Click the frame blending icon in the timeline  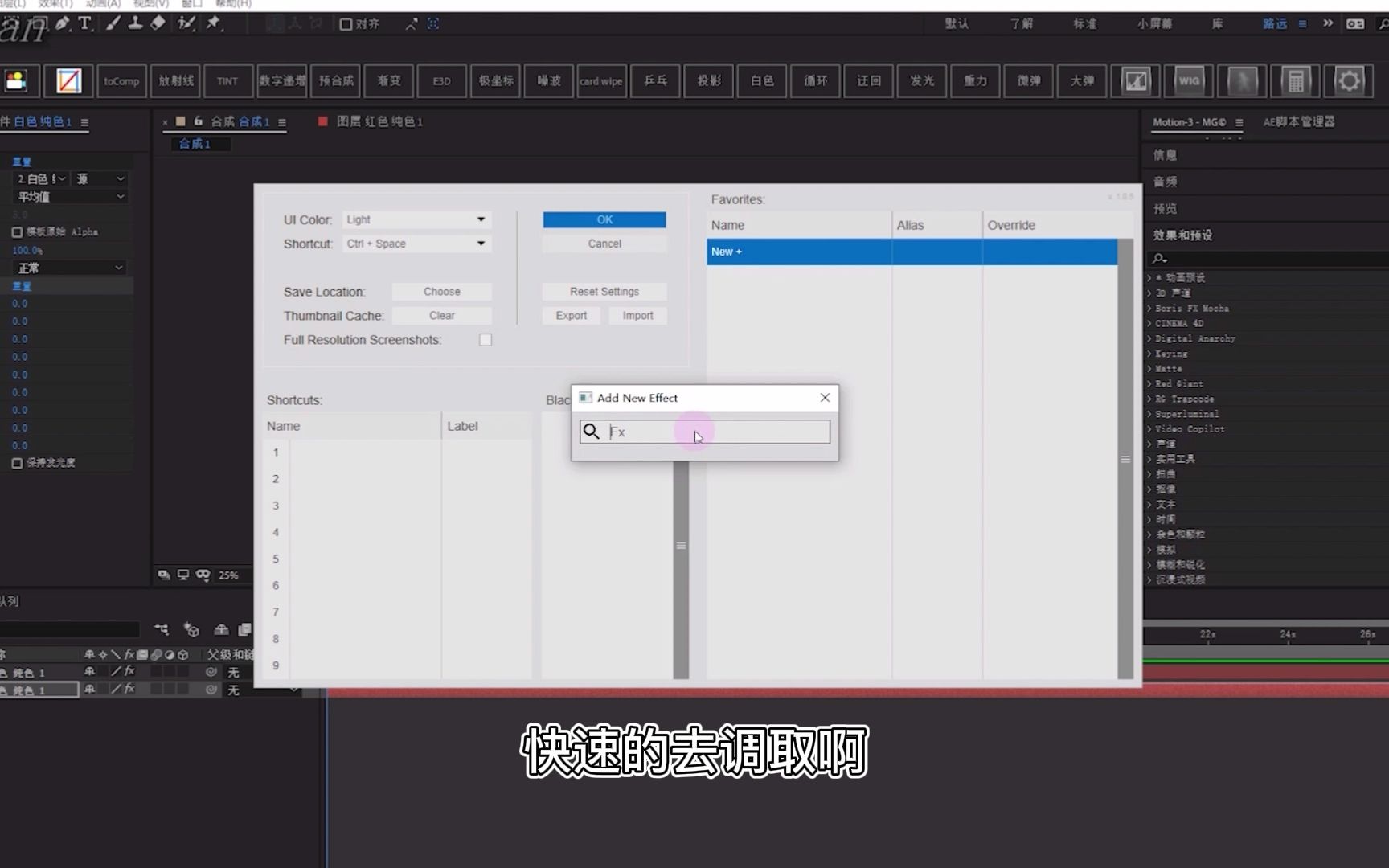244,629
